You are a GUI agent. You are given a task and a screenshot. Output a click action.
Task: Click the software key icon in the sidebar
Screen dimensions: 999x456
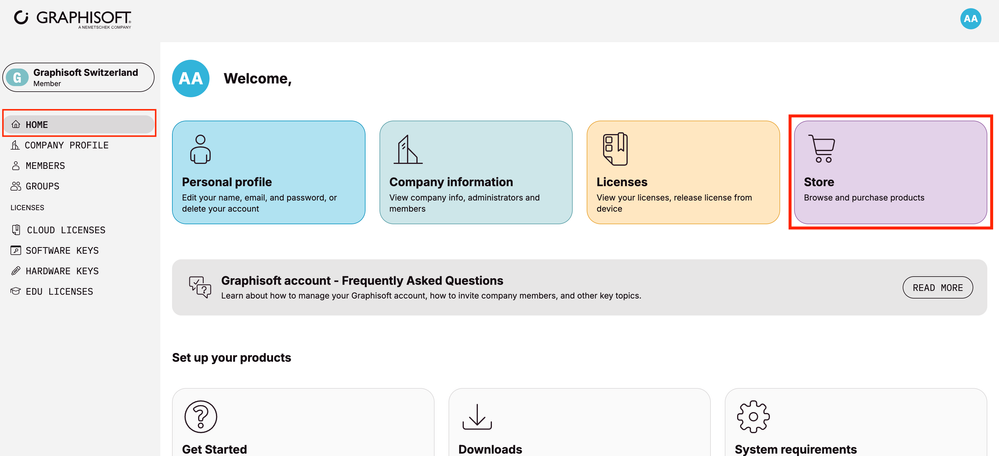(x=16, y=250)
